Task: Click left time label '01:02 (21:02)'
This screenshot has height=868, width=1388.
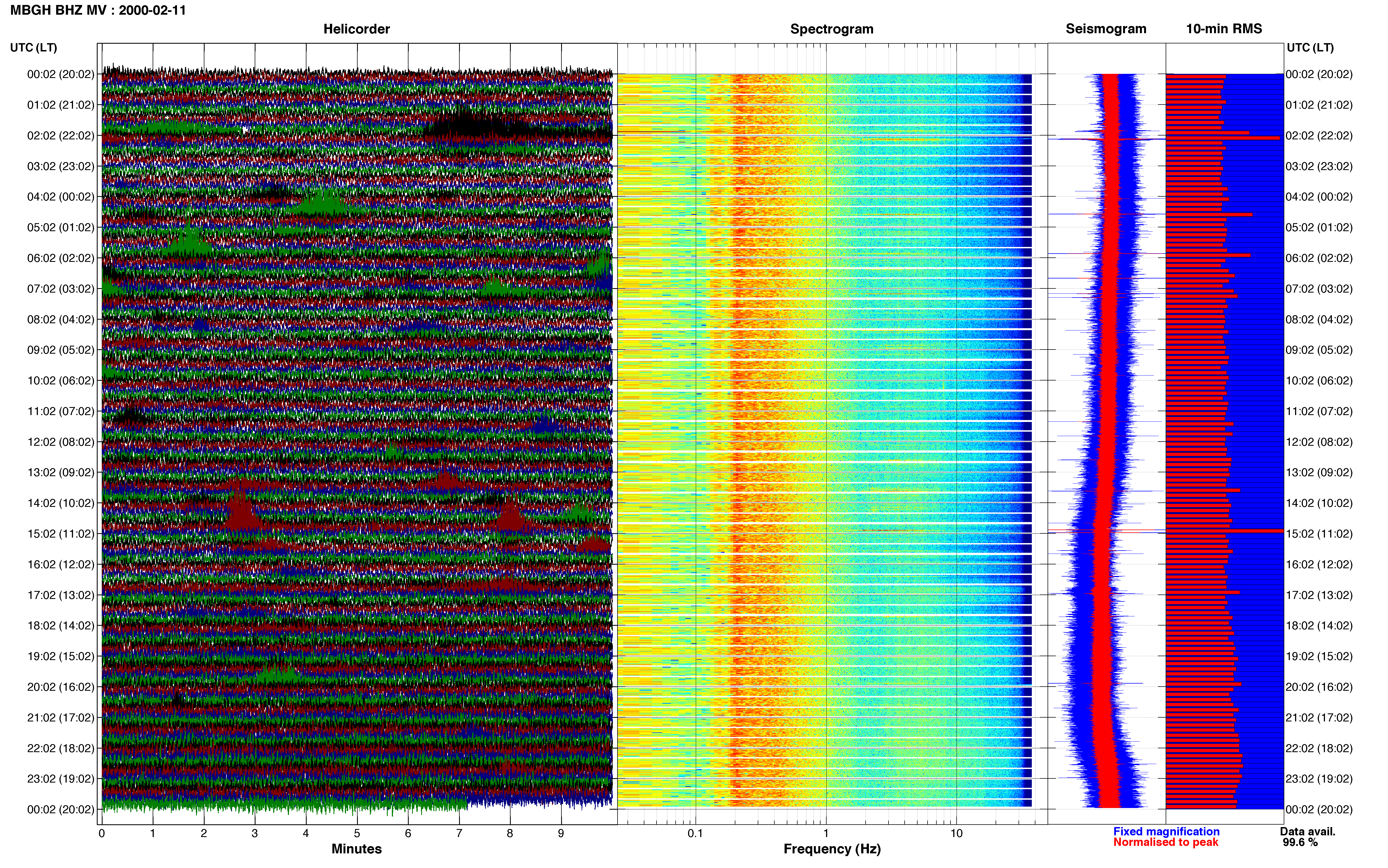Action: point(61,105)
